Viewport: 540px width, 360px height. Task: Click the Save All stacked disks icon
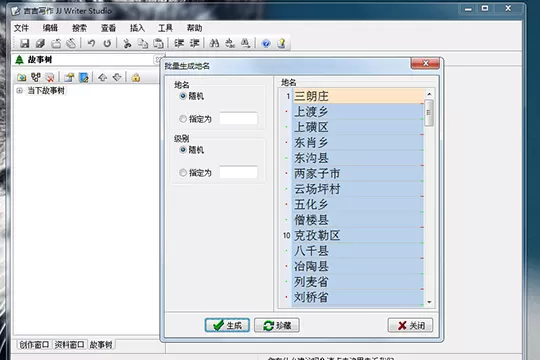(x=40, y=43)
